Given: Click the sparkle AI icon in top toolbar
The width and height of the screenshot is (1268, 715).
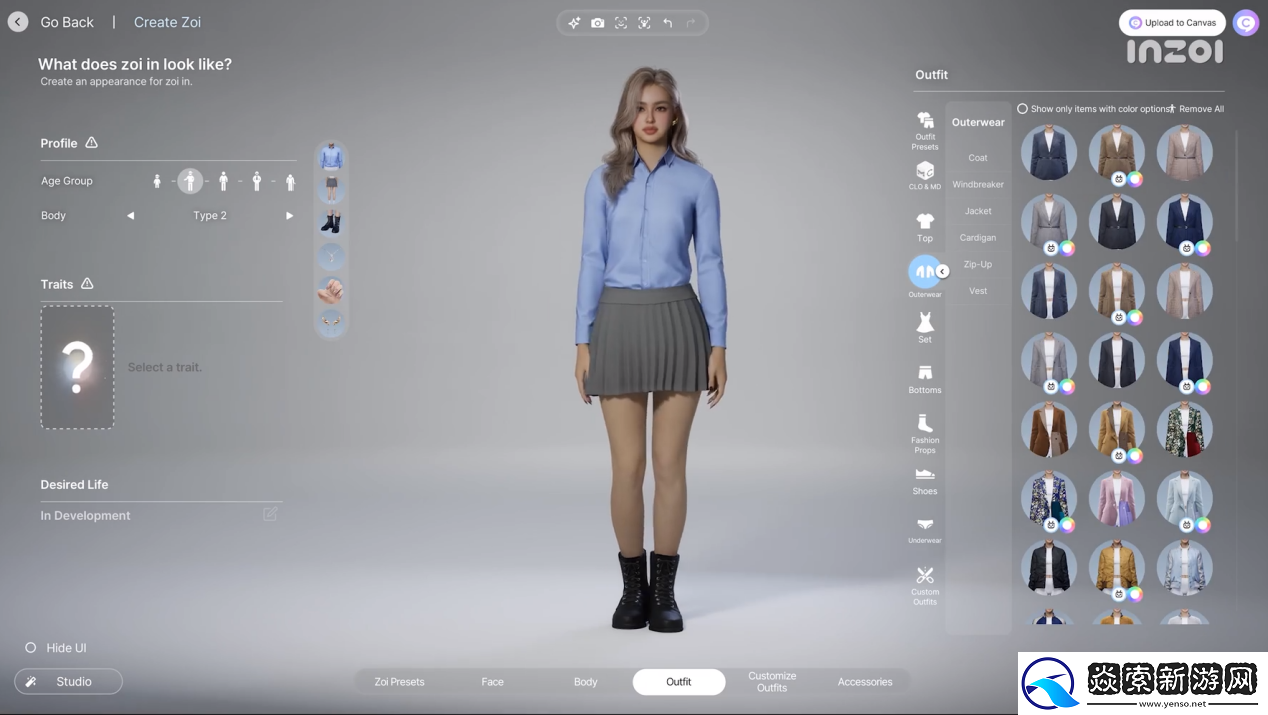Looking at the screenshot, I should tap(574, 23).
